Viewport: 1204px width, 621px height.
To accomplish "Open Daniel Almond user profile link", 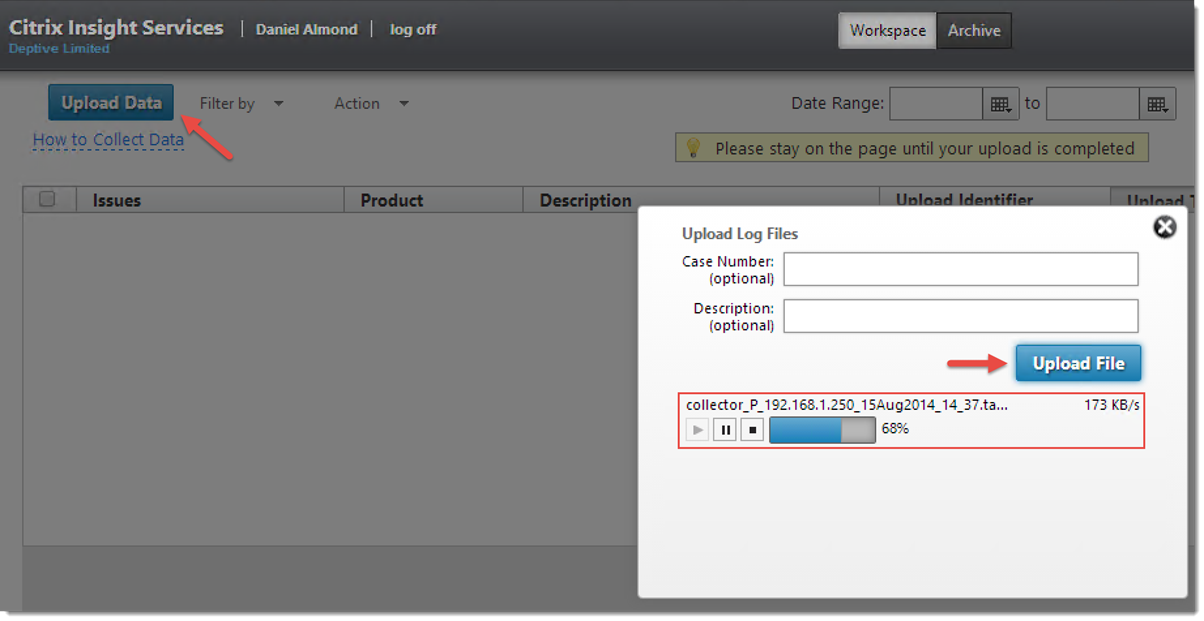I will coord(306,29).
